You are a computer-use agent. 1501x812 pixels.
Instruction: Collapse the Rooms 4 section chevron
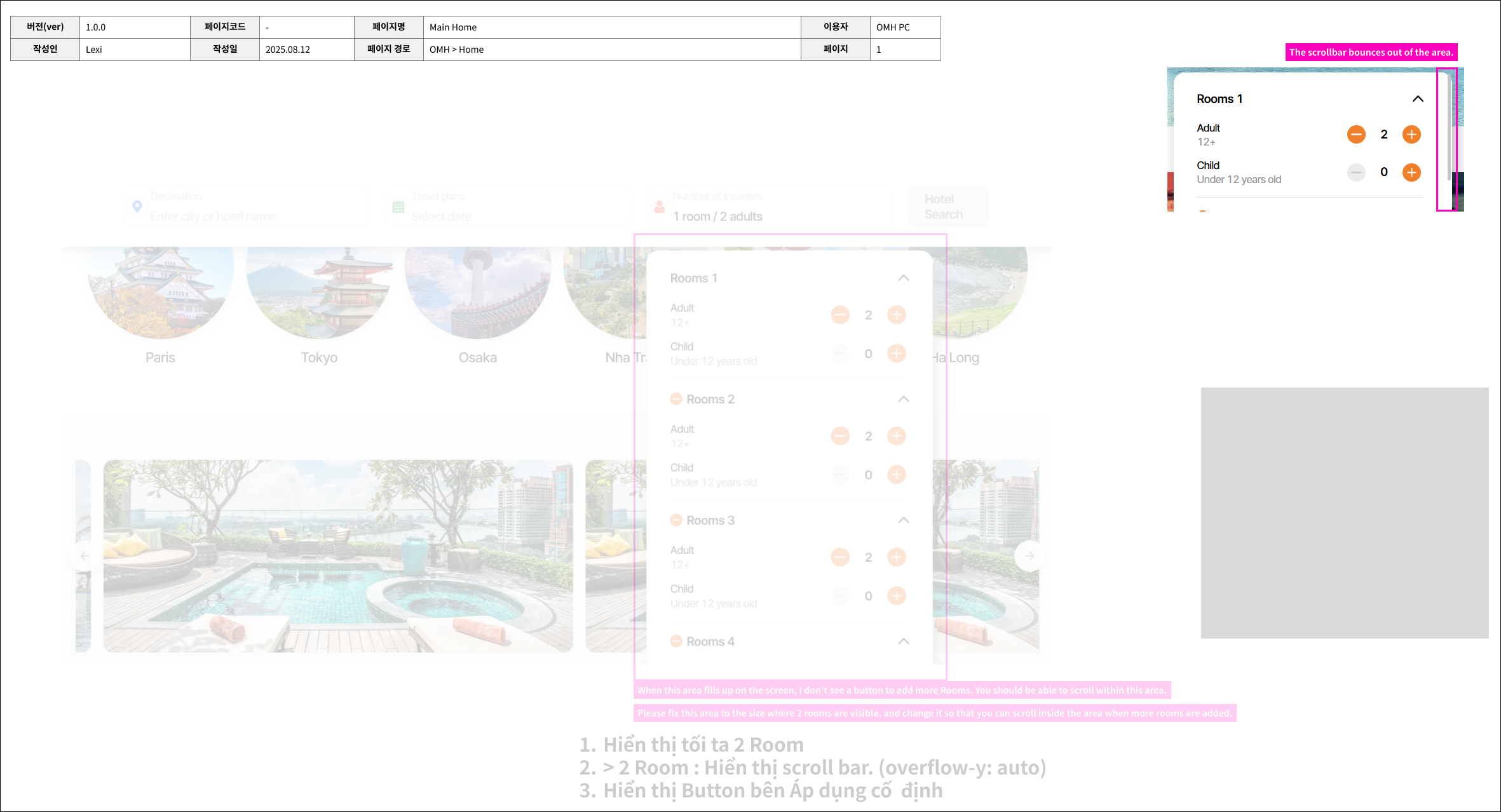tap(903, 641)
